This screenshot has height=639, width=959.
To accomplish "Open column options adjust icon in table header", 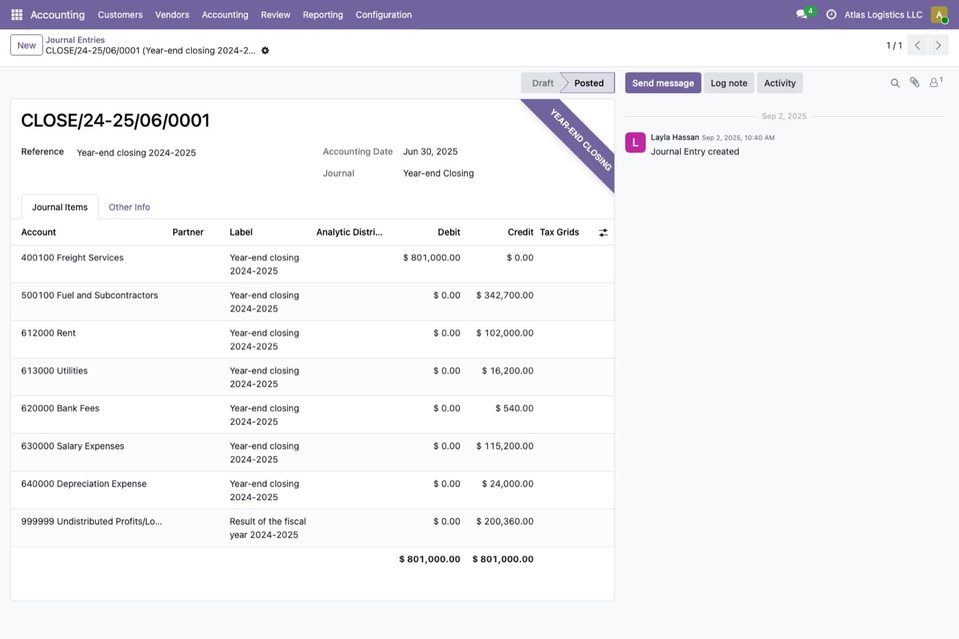I will [603, 232].
